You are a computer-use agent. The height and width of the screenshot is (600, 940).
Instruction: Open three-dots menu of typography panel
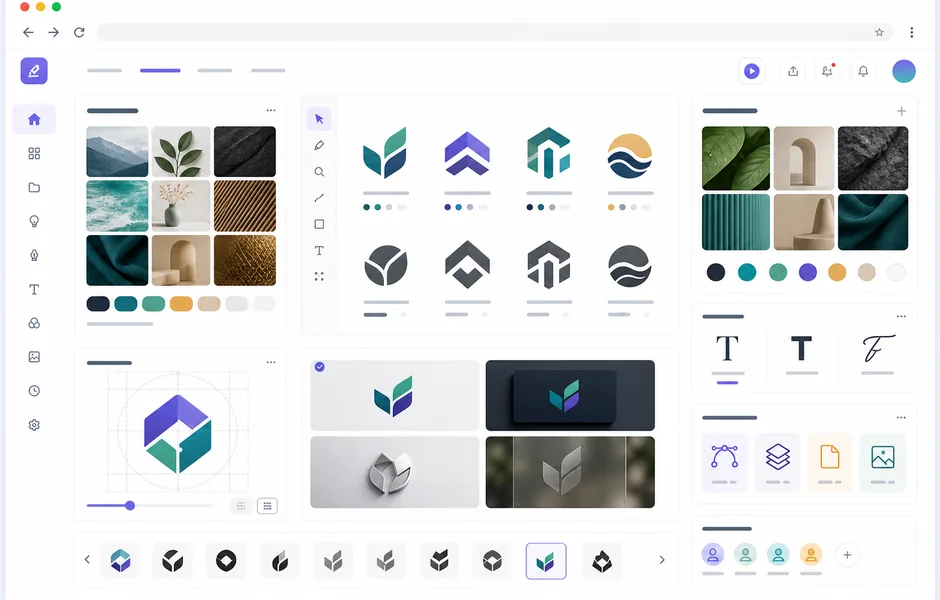901,316
